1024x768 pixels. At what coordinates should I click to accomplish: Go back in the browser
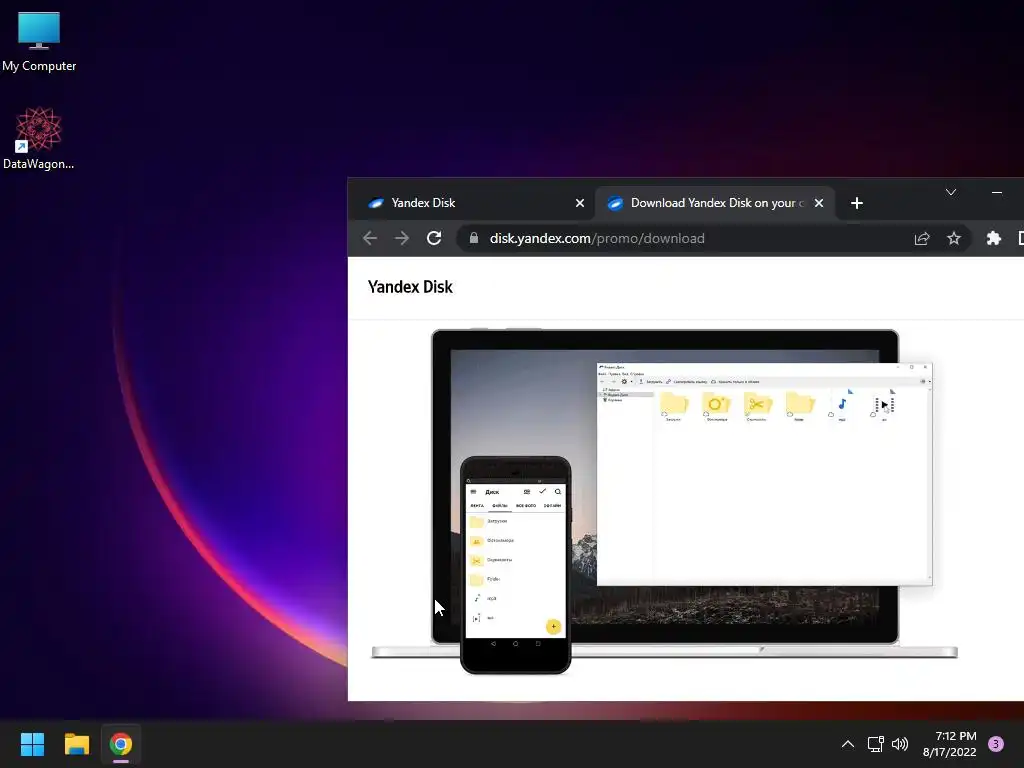tap(370, 238)
